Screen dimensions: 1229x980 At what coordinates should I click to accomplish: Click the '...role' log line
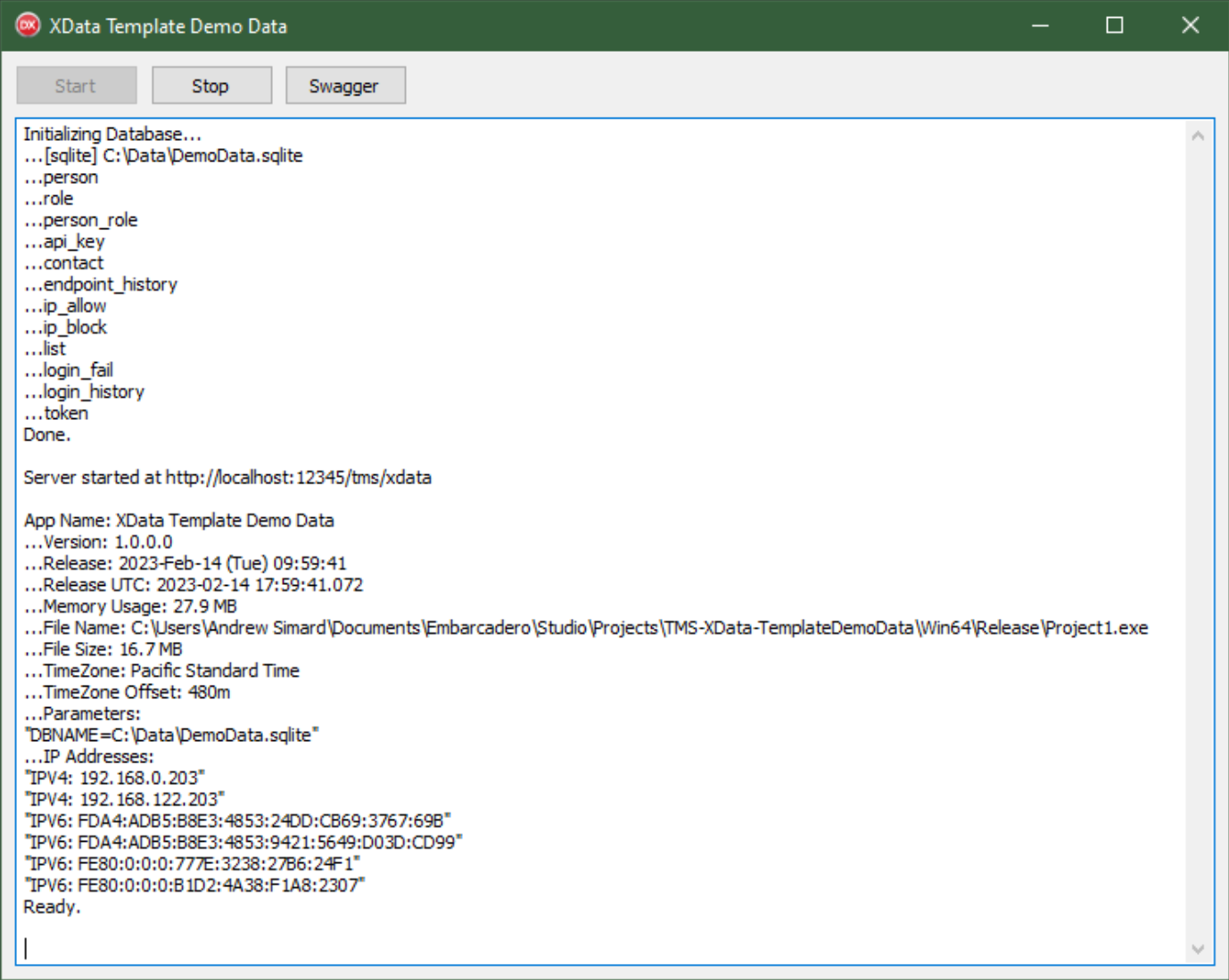pos(48,198)
